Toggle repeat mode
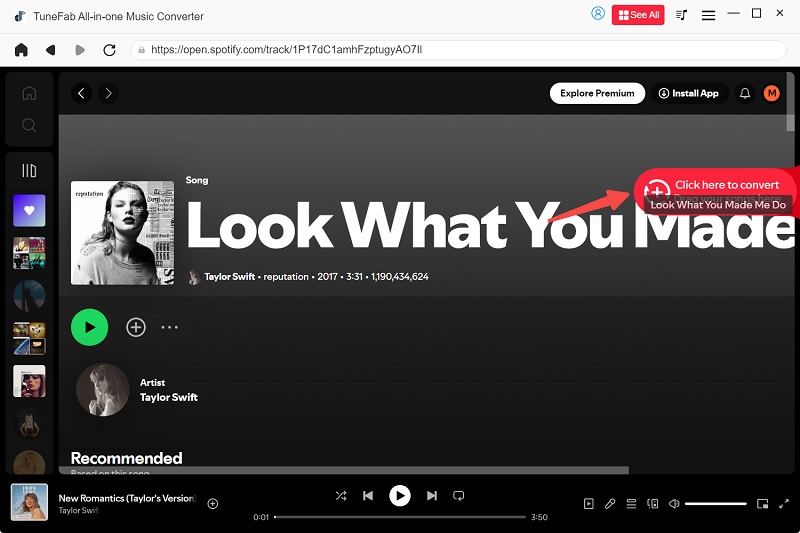 tap(459, 496)
